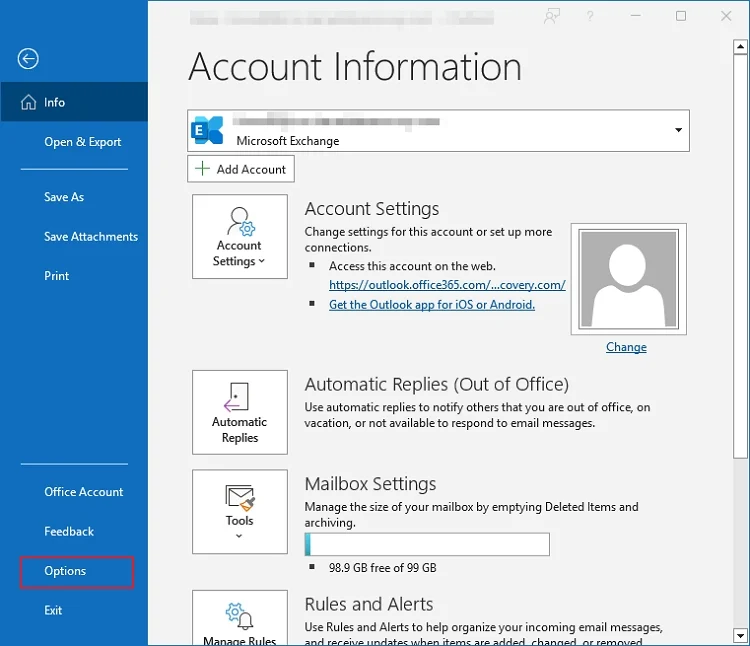Open Automatic Replies button
This screenshot has height=646, width=750.
240,412
